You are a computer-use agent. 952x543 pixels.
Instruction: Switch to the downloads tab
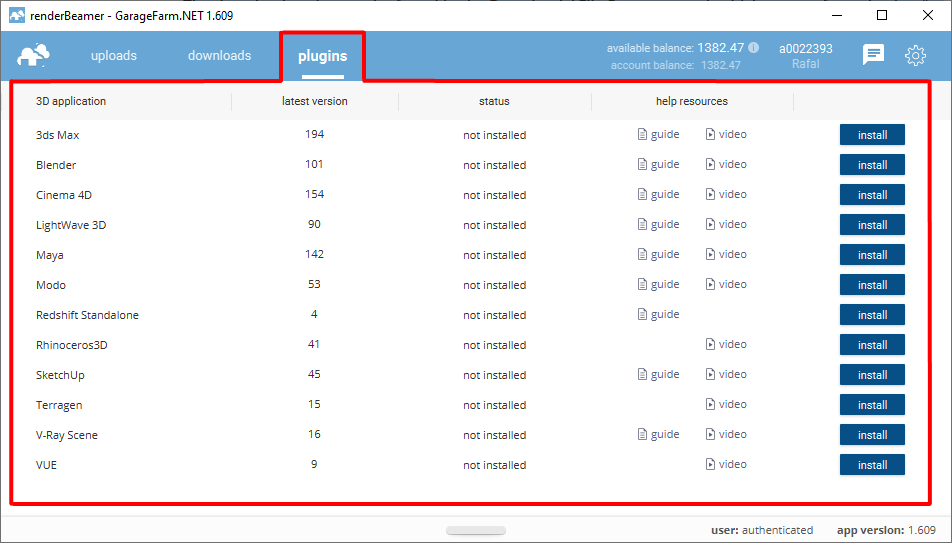tap(219, 55)
